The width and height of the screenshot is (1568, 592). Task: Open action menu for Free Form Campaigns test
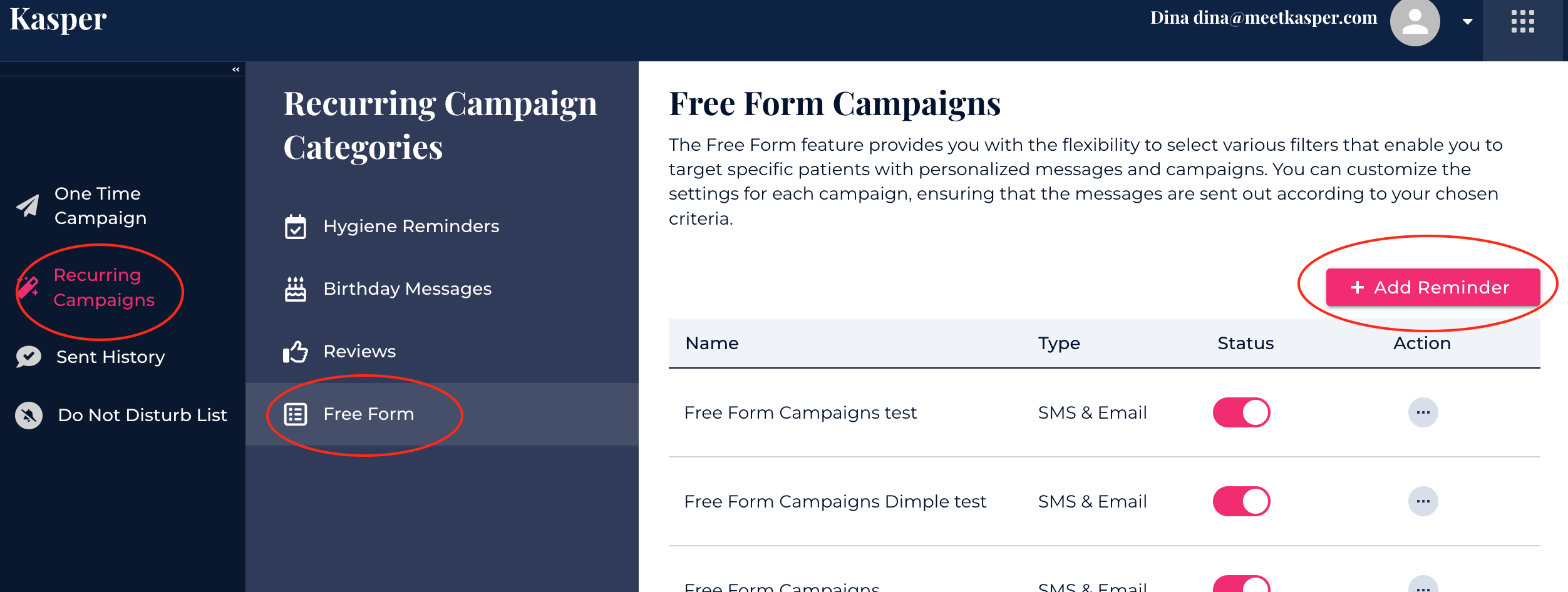(1423, 412)
